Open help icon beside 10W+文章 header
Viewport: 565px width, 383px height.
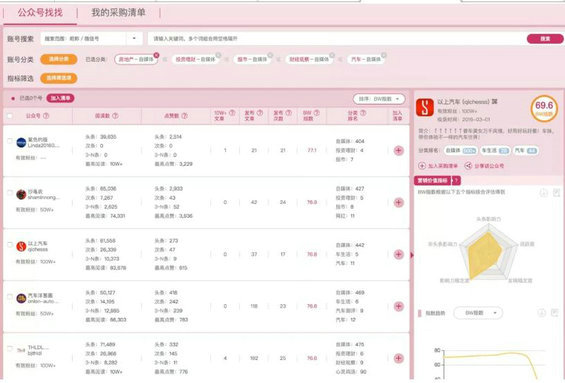click(232, 113)
